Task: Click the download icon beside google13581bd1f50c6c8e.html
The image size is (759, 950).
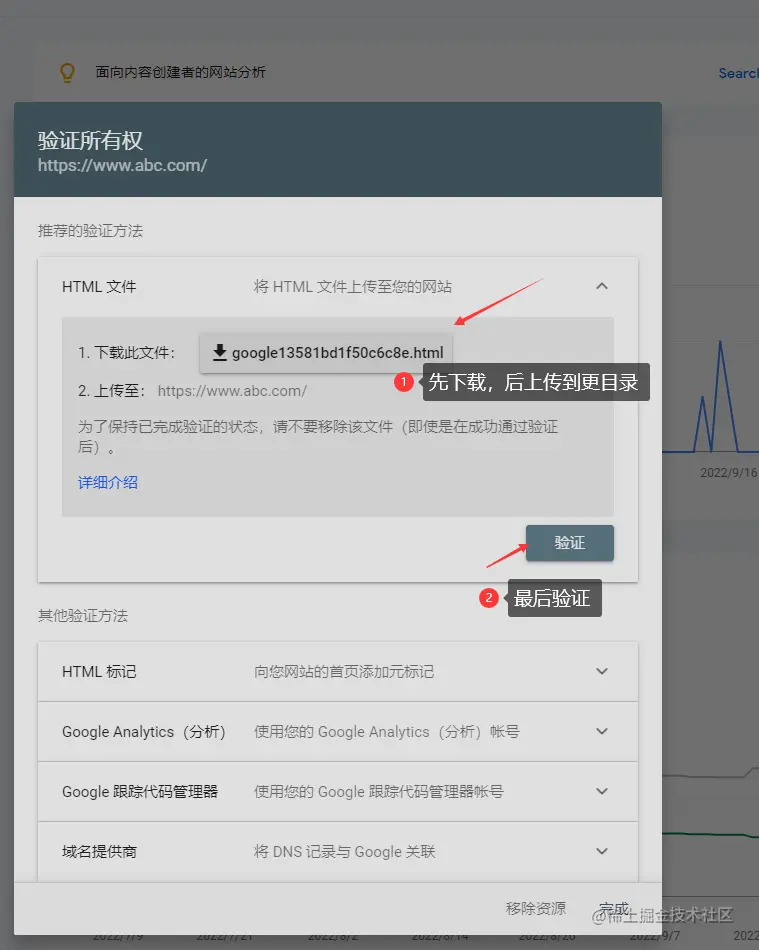Action: [219, 352]
